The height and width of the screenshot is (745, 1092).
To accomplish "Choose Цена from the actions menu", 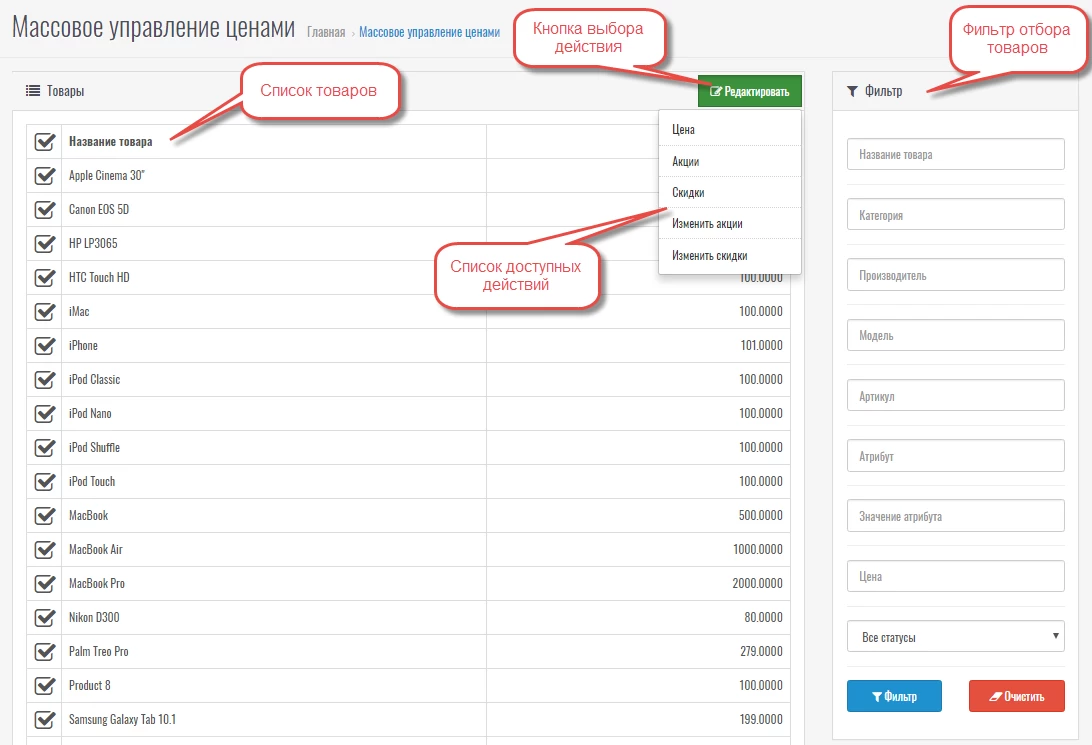I will tap(684, 130).
